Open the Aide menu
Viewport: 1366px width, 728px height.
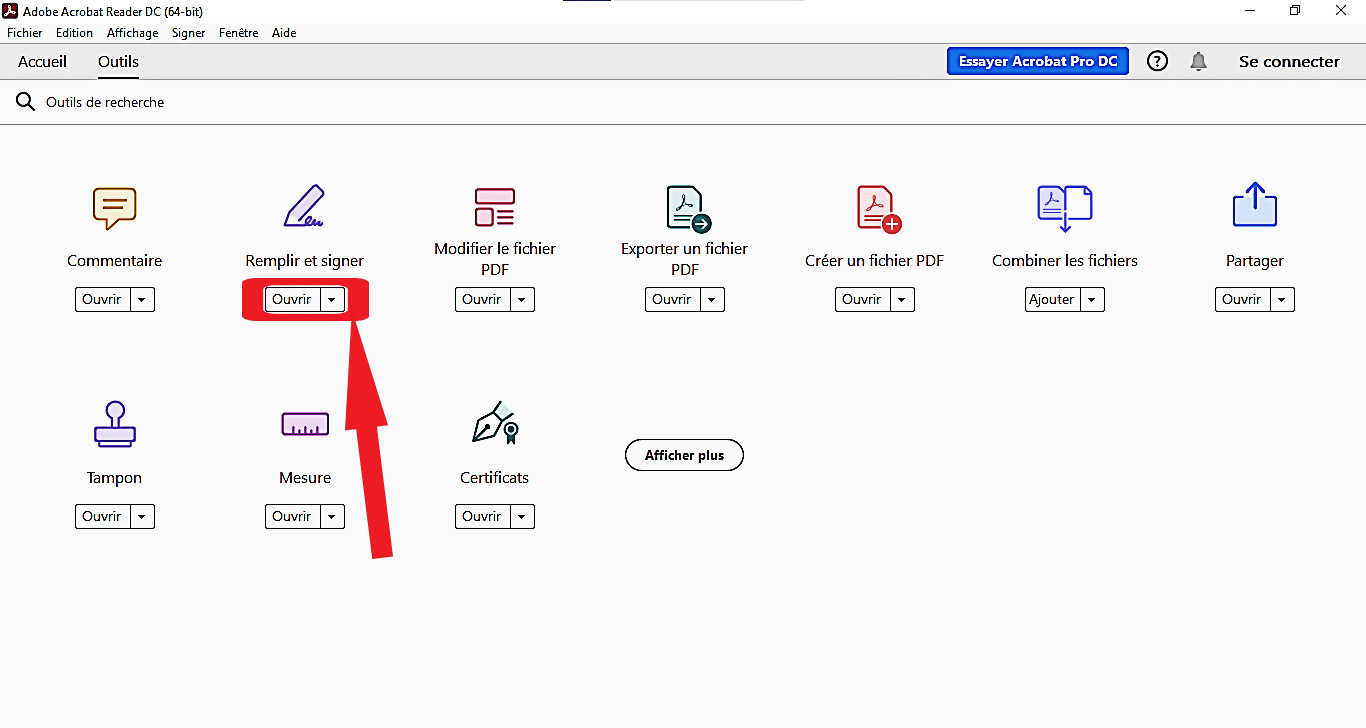[284, 33]
